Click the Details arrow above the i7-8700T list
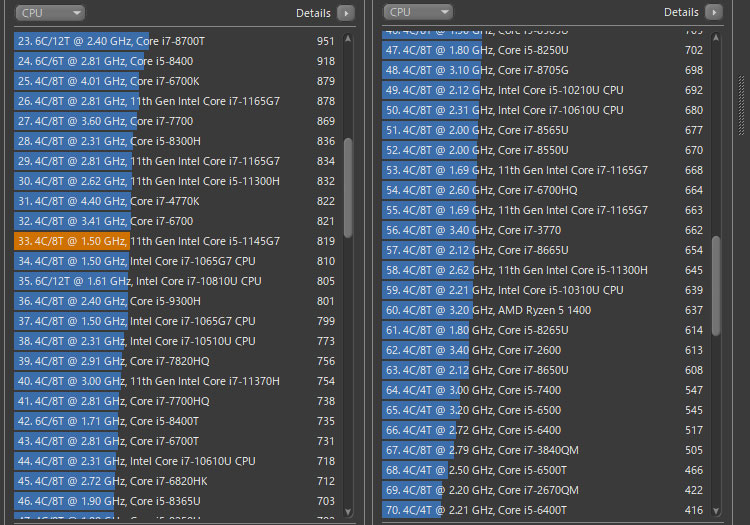Image resolution: width=750 pixels, height=525 pixels. pos(346,13)
